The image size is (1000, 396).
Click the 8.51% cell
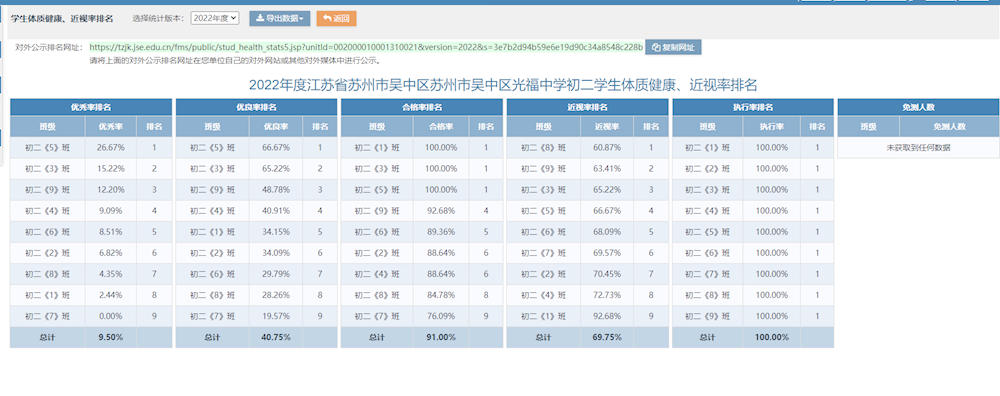click(110, 232)
